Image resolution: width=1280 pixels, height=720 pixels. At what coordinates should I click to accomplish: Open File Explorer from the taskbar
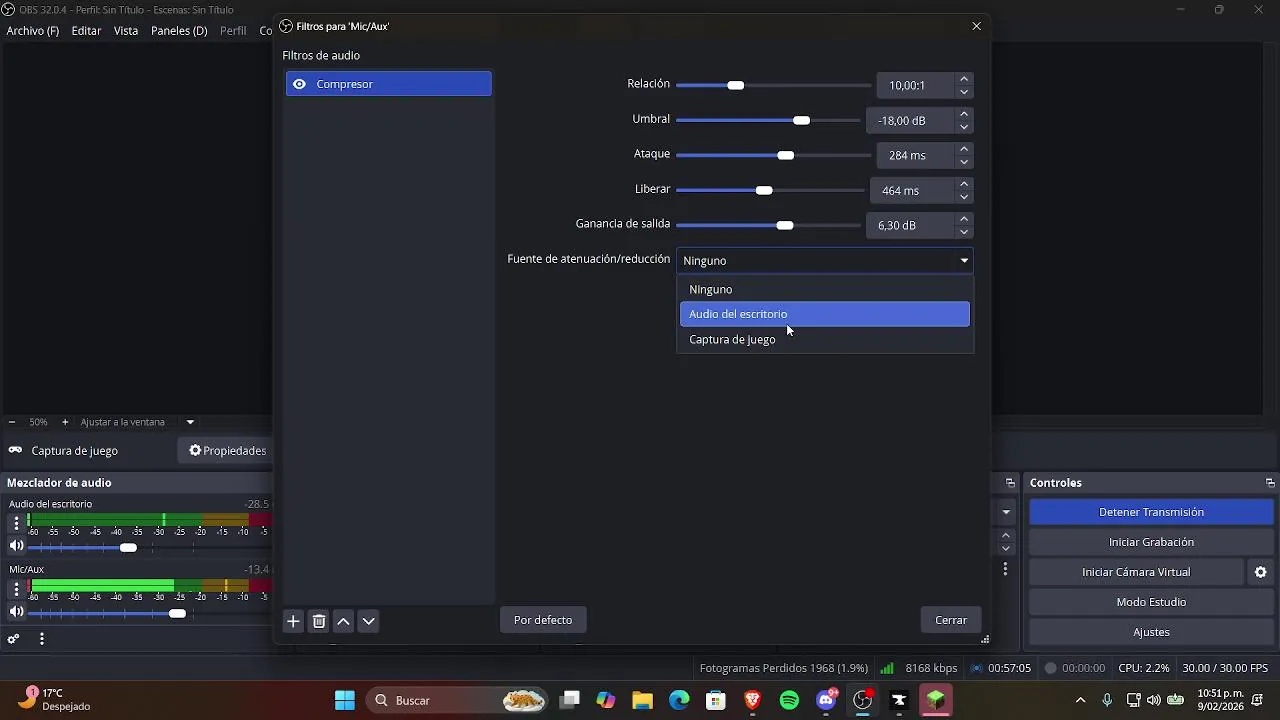point(642,700)
